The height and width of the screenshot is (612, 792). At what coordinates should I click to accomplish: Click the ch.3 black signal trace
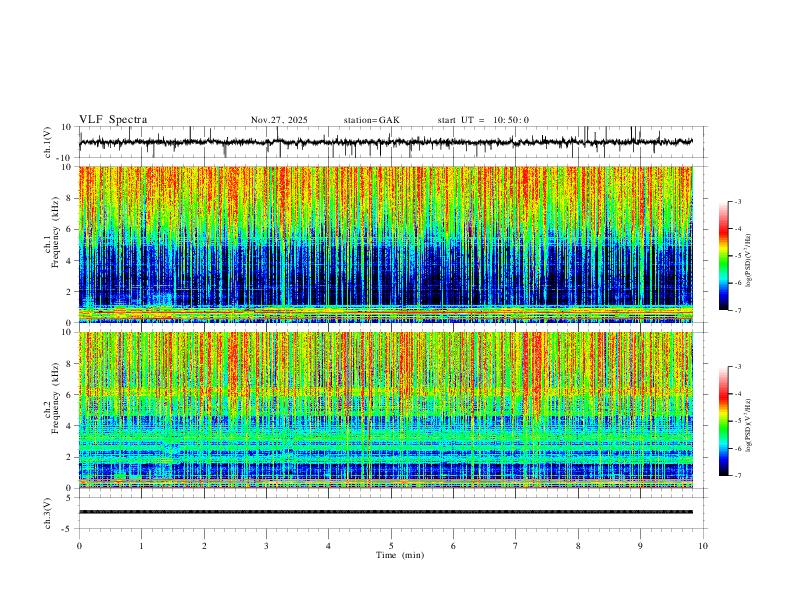coord(386,512)
